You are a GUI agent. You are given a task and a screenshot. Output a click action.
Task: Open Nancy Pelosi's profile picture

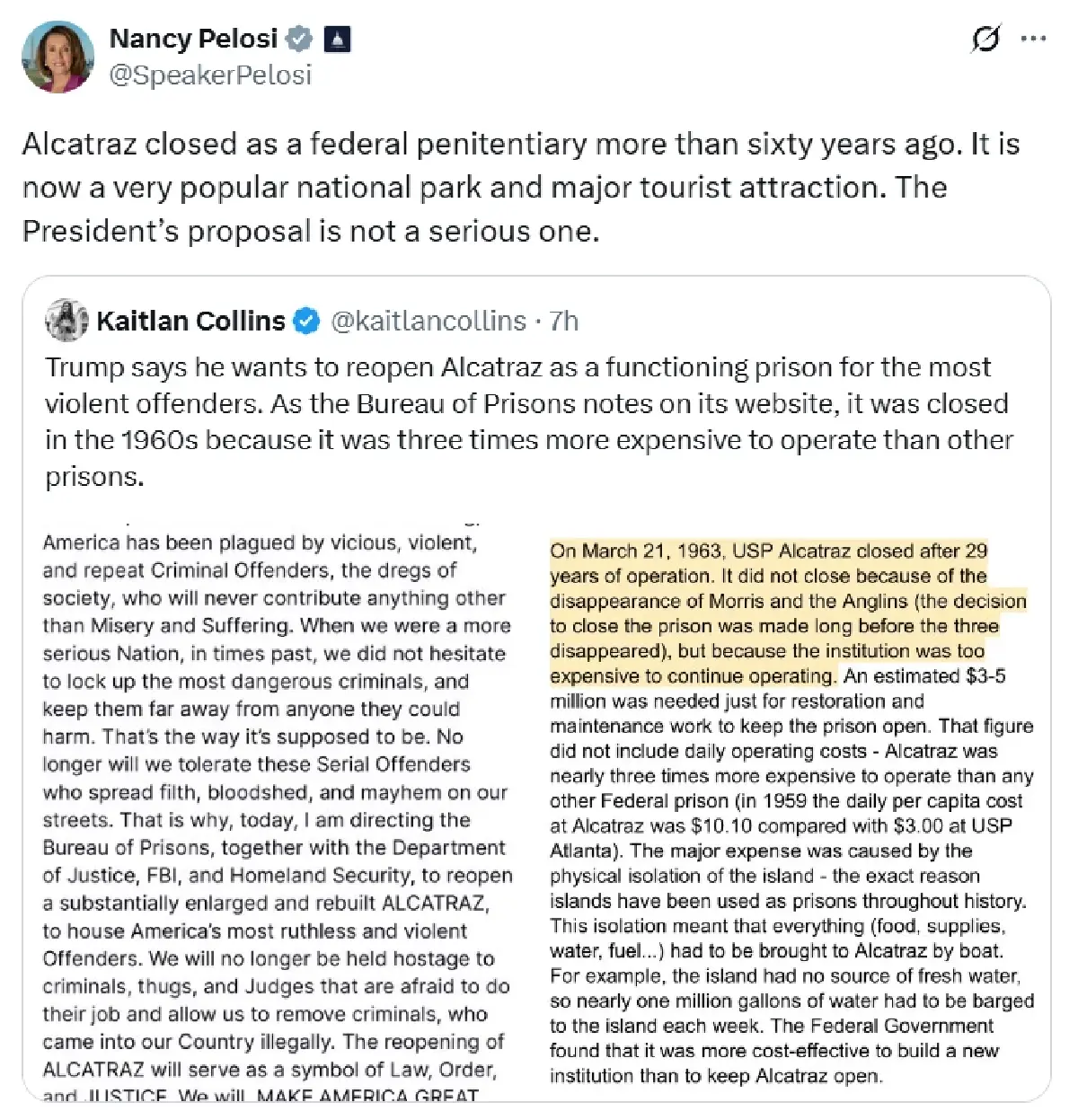coord(57,57)
